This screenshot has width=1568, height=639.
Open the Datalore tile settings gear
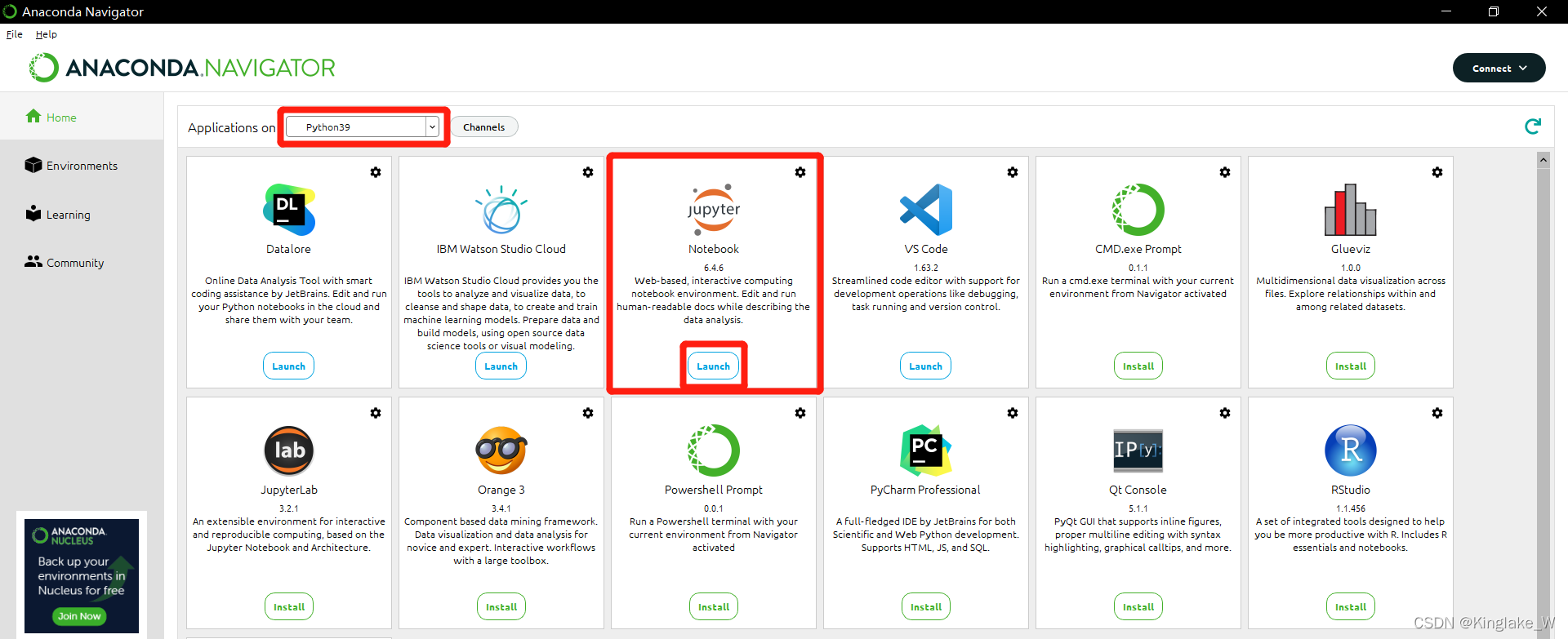pyautogui.click(x=376, y=172)
